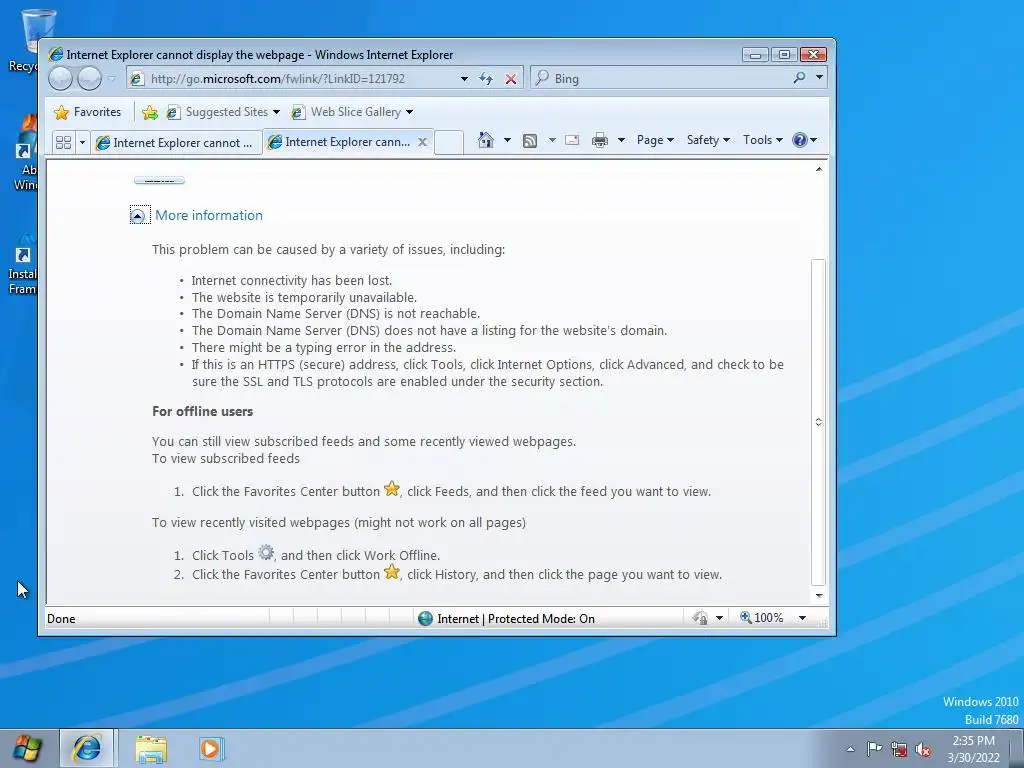The image size is (1024, 768).
Task: Click the 100% zoom level button
Action: click(761, 618)
